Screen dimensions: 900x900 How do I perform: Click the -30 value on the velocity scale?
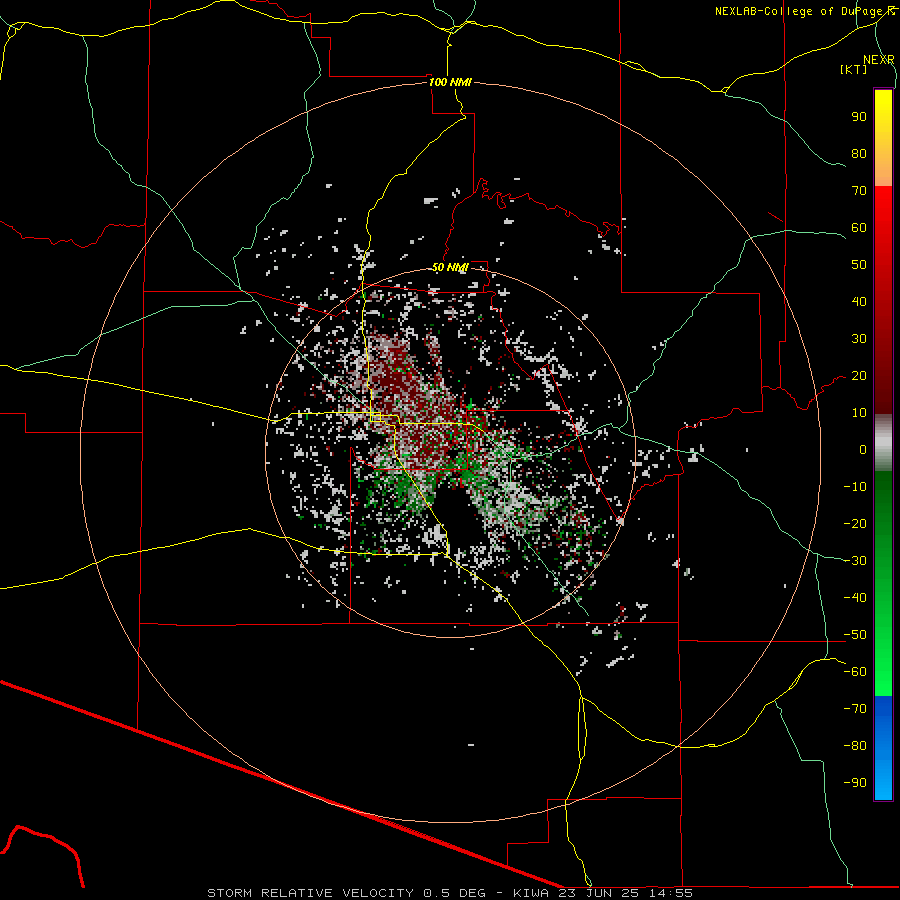click(855, 561)
